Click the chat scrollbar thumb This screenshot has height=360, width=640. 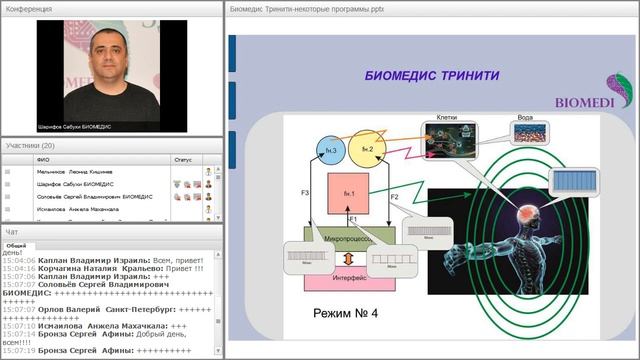218,322
